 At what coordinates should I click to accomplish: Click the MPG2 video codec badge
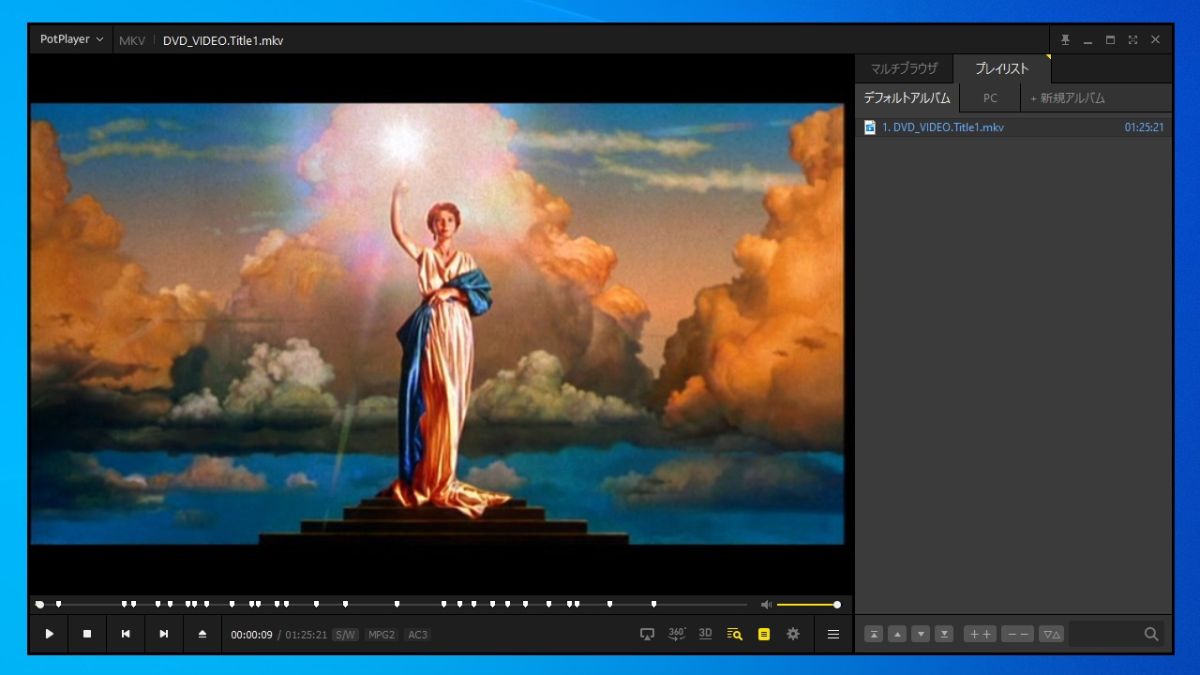point(381,634)
